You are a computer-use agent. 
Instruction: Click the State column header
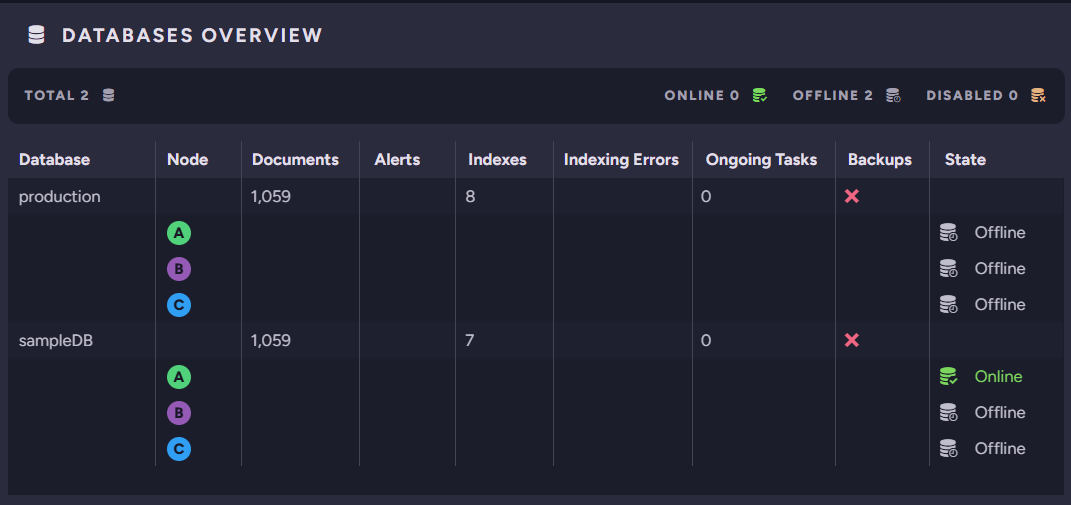pos(965,160)
